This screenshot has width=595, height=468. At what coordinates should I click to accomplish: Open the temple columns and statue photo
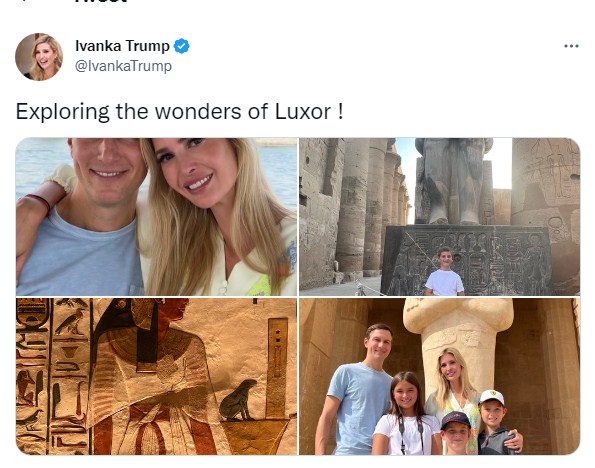pyautogui.click(x=439, y=217)
